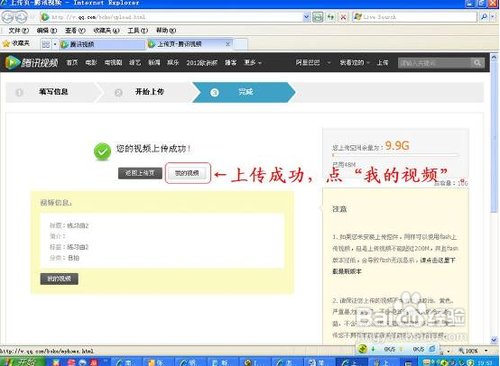This screenshot has width=500, height=366.
Task: Click the 我的视频 button beside the arrow
Action: pos(187,173)
